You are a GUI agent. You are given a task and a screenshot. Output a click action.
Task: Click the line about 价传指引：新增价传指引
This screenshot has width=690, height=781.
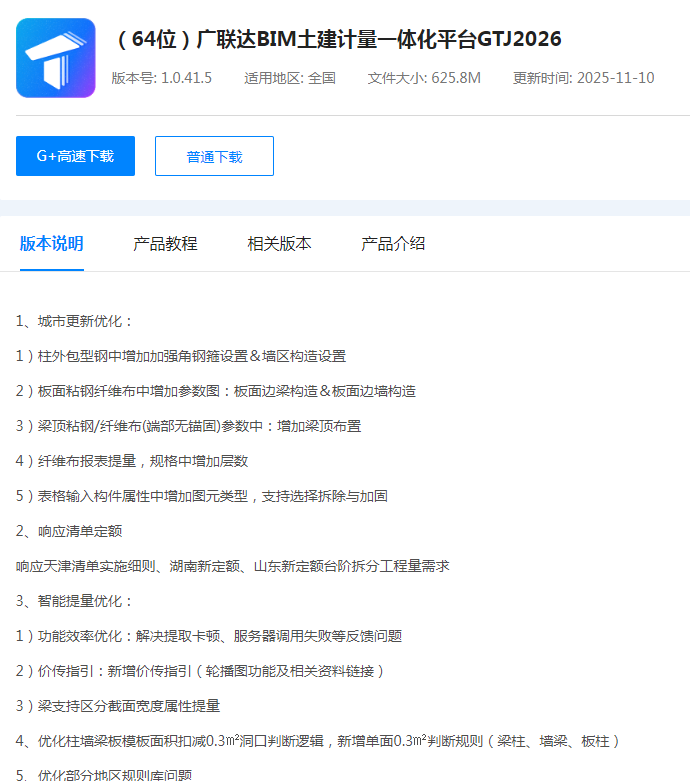(200, 671)
